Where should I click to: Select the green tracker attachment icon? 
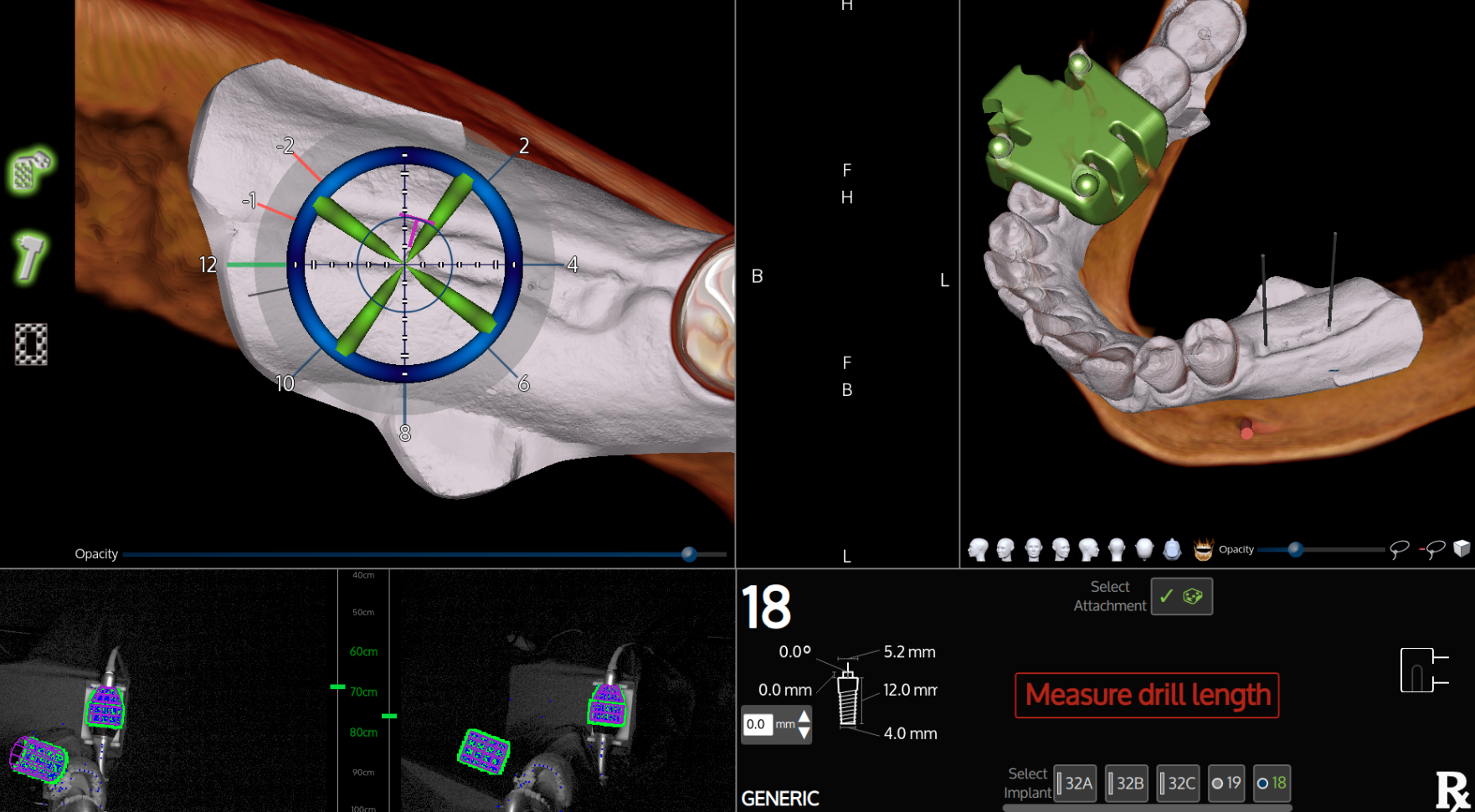tap(31, 171)
